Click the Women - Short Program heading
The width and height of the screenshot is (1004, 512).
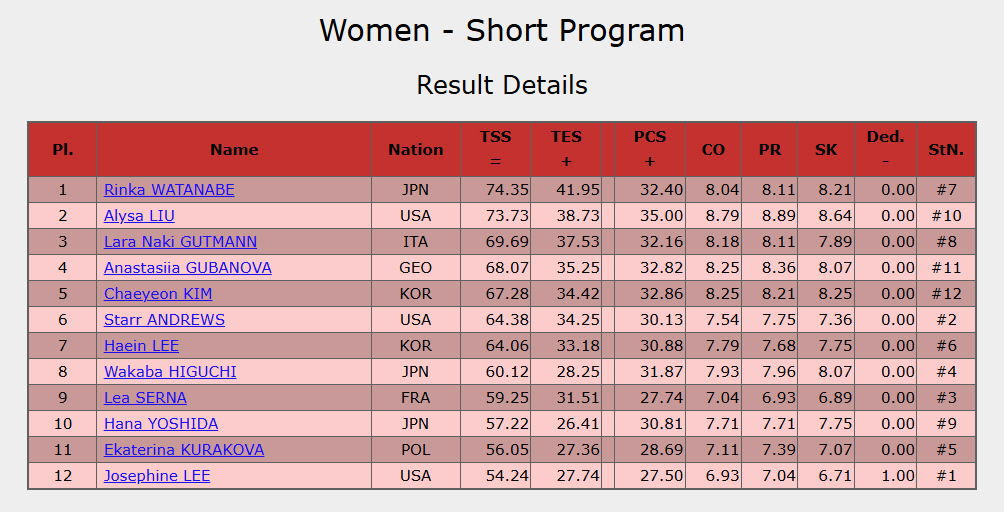[502, 30]
